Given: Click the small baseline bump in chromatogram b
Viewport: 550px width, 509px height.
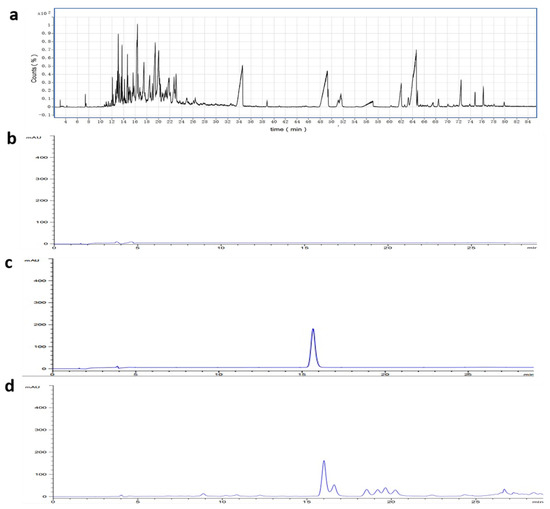Looking at the screenshot, I should pyautogui.click(x=117, y=242).
